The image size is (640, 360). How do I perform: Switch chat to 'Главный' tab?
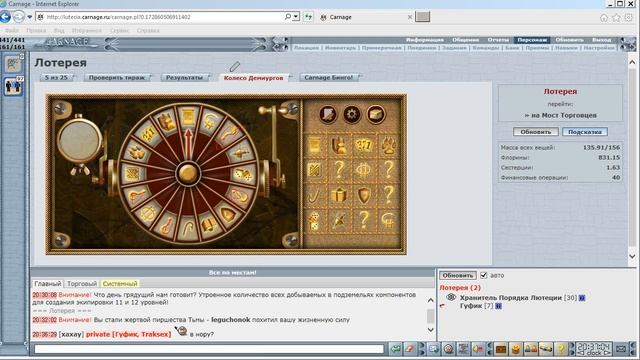47,283
